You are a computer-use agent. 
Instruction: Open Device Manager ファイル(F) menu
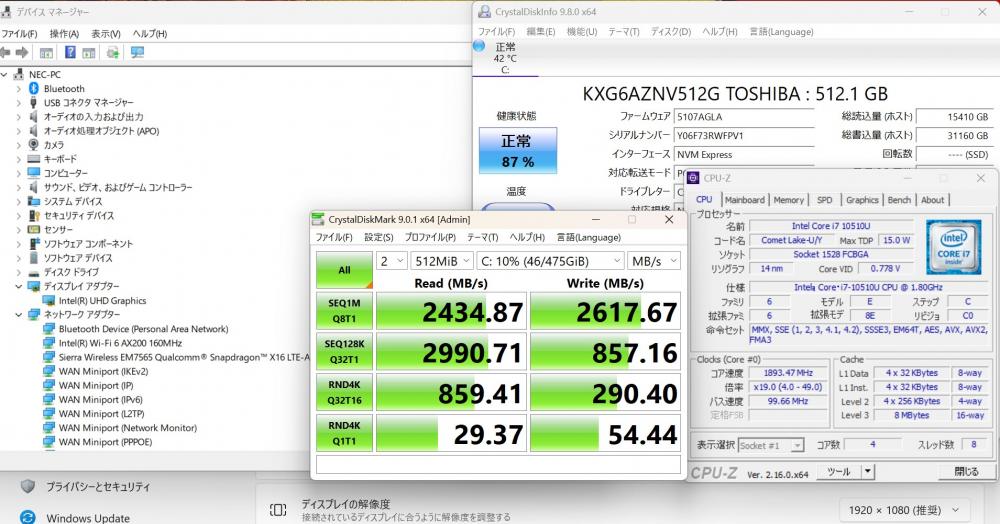(18, 33)
